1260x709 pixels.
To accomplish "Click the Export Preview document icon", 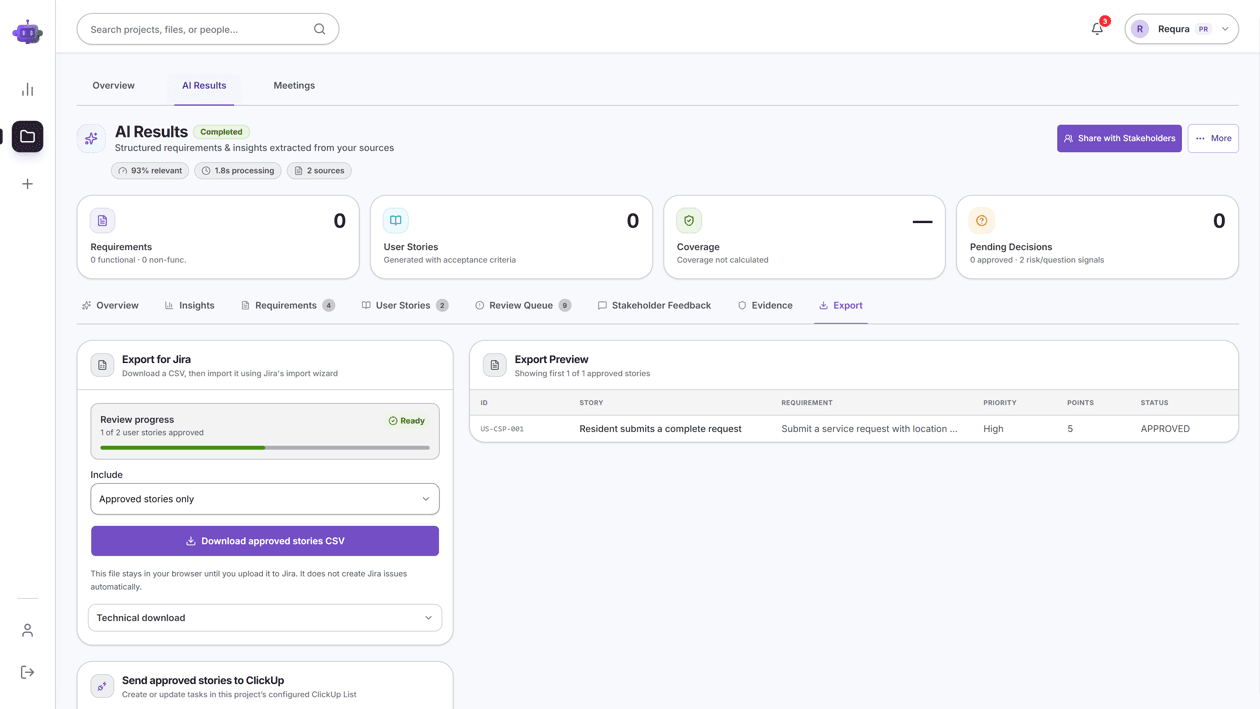I will point(495,365).
